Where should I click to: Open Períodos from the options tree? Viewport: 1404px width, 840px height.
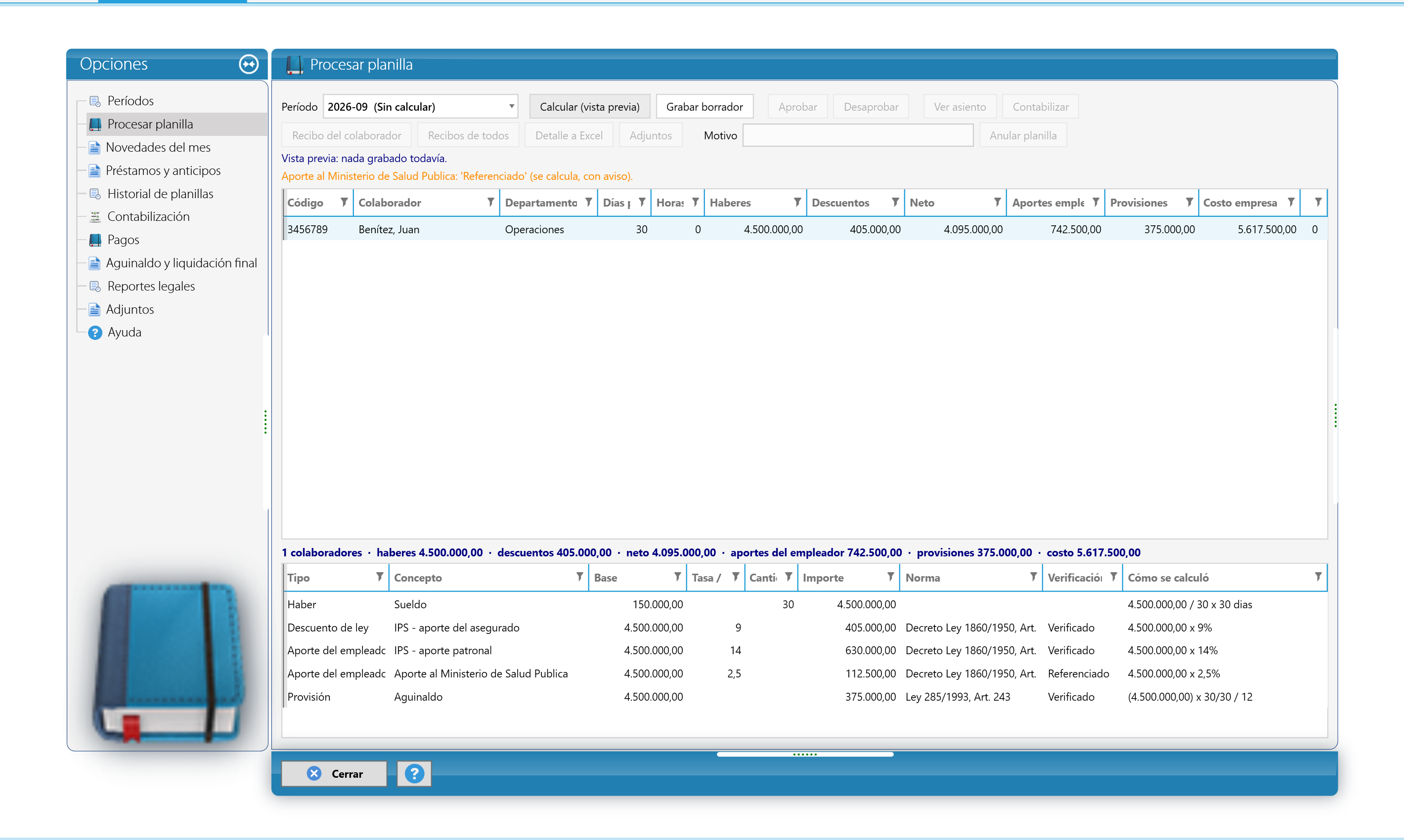(x=130, y=101)
